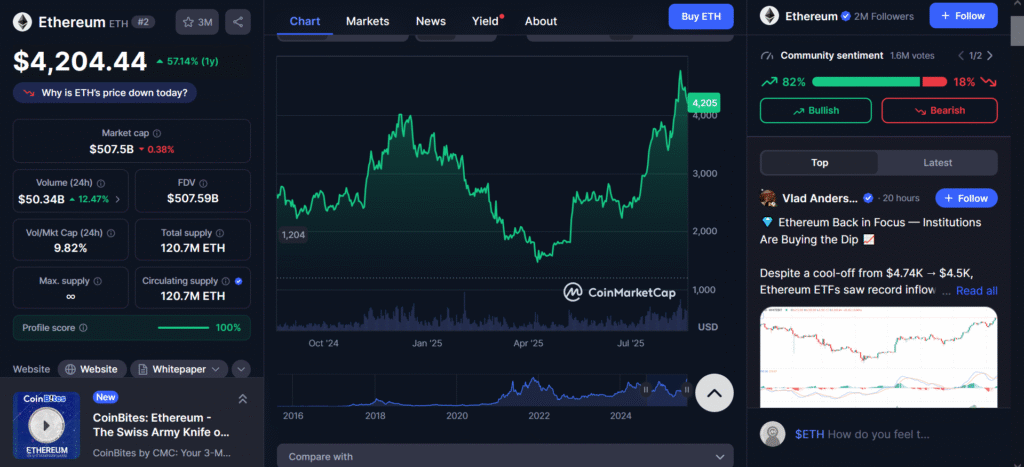The height and width of the screenshot is (467, 1024).
Task: Click the verified badge next to Vlad Anders...
Action: [868, 198]
